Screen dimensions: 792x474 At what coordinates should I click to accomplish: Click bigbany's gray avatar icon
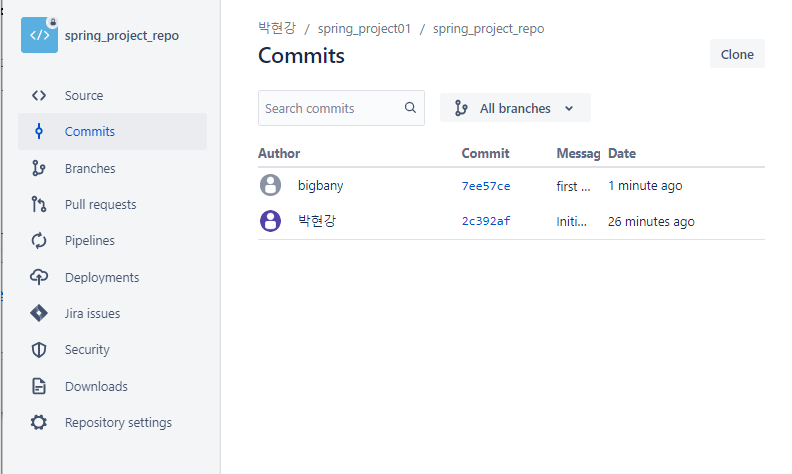[x=270, y=185]
